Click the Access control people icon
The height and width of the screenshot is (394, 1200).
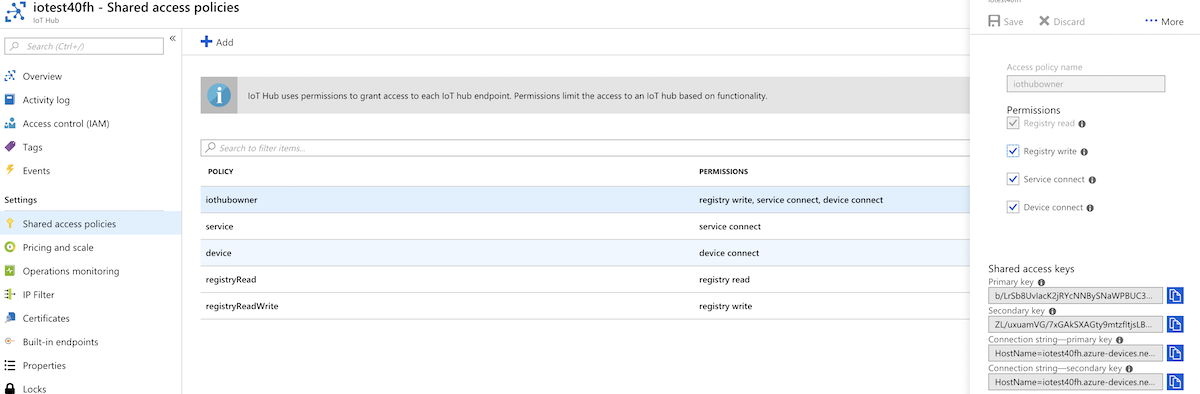[x=10, y=124]
